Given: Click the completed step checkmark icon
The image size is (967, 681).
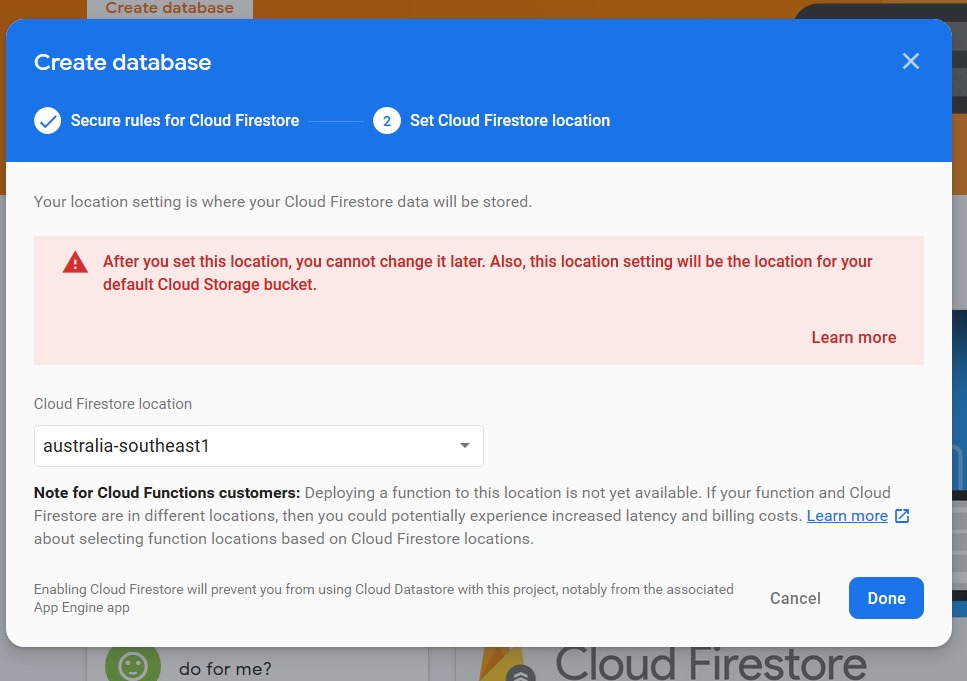Looking at the screenshot, I should (47, 121).
